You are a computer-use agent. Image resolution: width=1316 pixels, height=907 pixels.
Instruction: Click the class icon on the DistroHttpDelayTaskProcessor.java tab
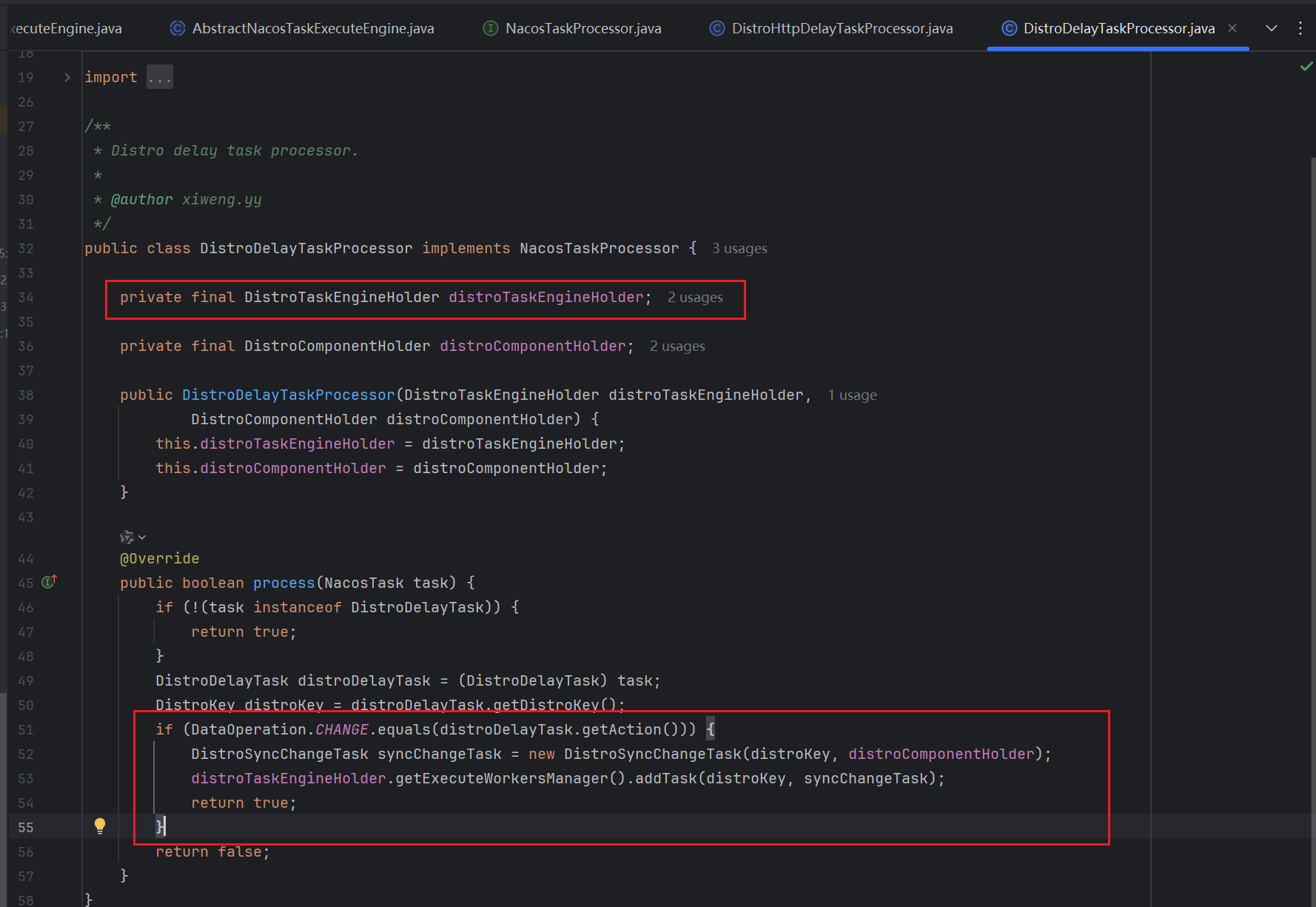tap(716, 28)
